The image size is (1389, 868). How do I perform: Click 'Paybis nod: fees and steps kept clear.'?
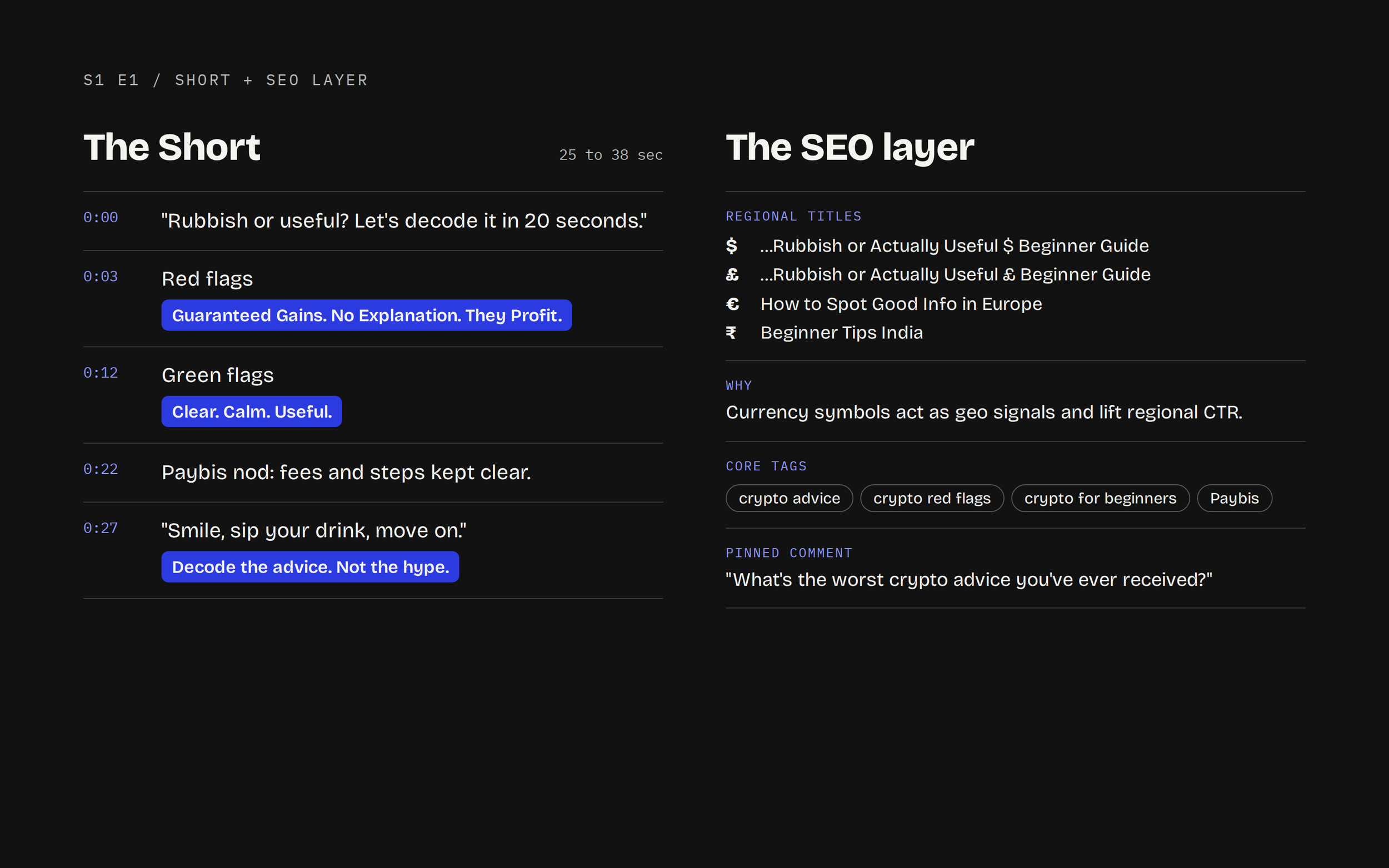pyautogui.click(x=346, y=473)
